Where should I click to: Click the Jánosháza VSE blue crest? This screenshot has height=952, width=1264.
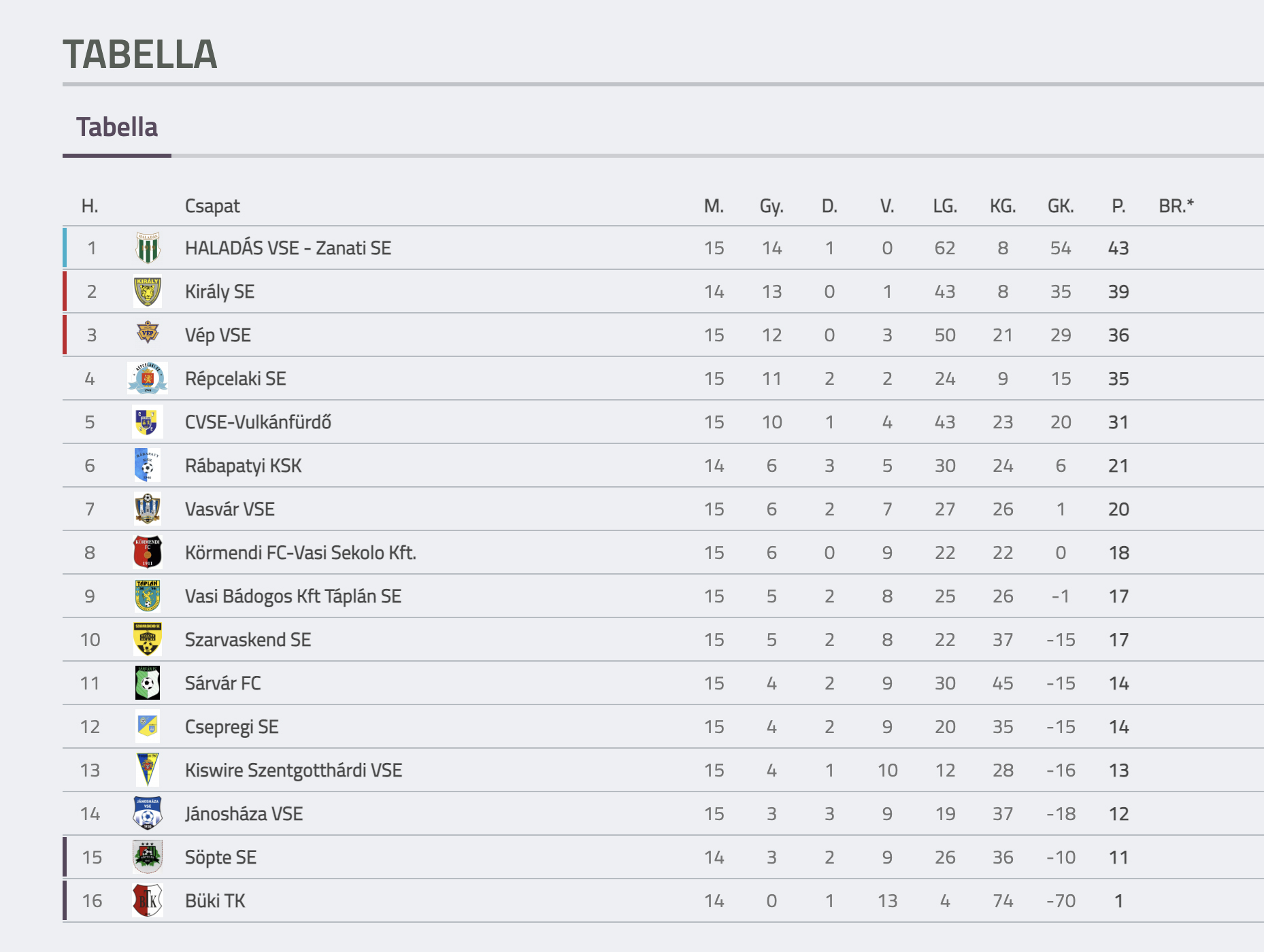(x=148, y=813)
